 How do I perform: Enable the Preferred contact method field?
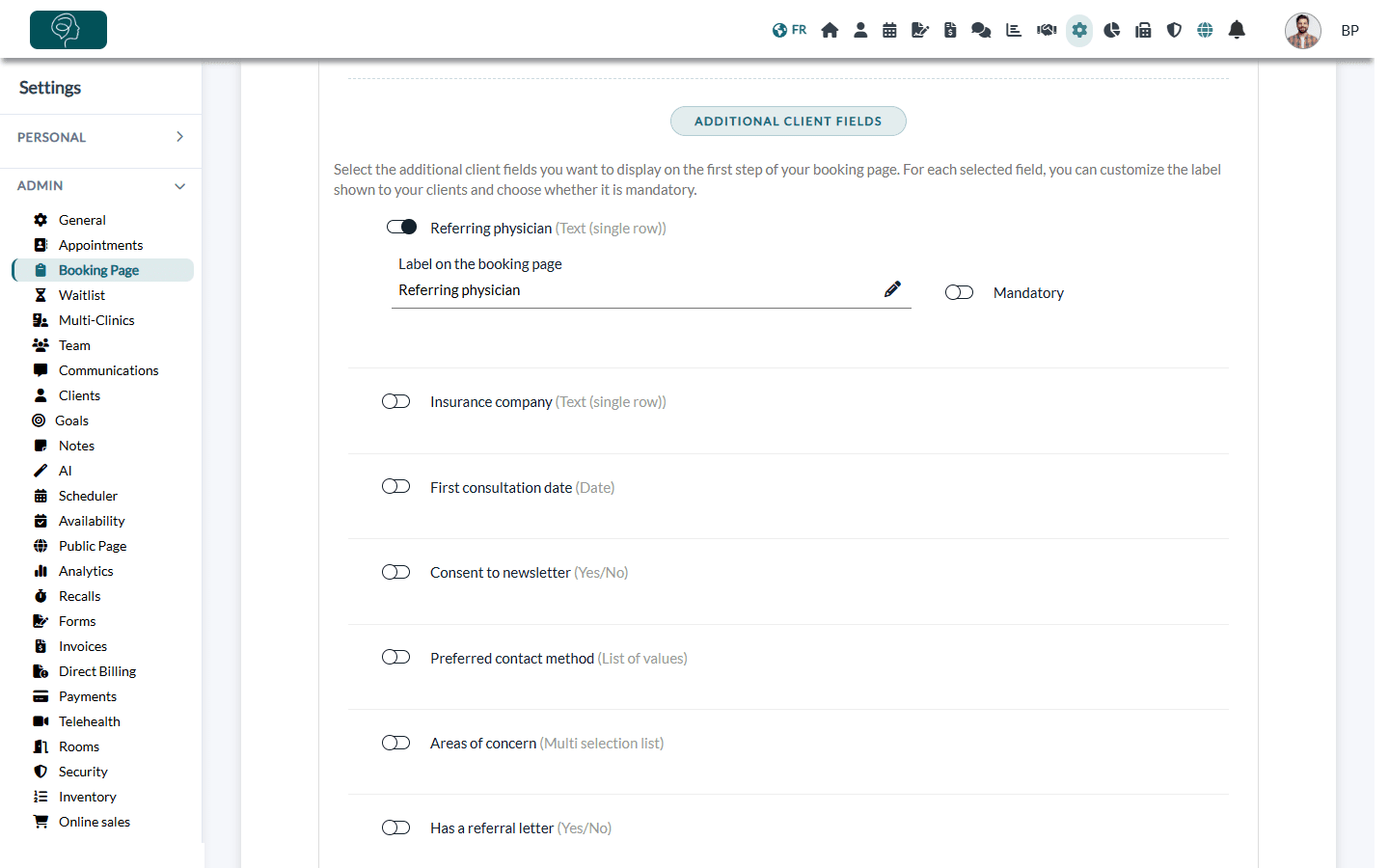pyautogui.click(x=395, y=657)
